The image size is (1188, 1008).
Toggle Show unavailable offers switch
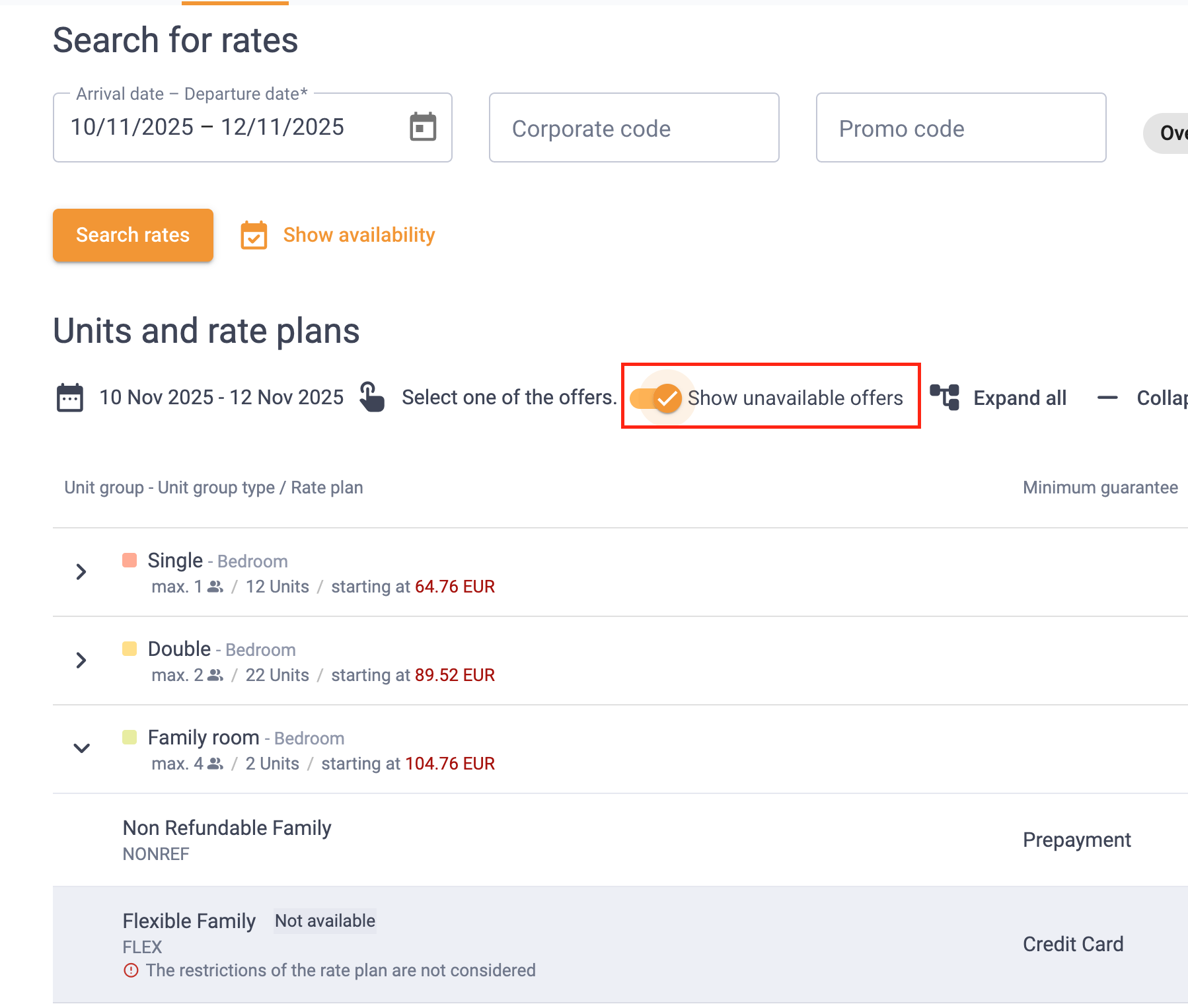655,398
